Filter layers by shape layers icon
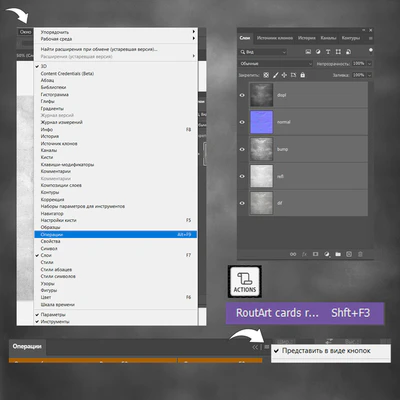Viewport: 400px width, 400px height. click(338, 52)
